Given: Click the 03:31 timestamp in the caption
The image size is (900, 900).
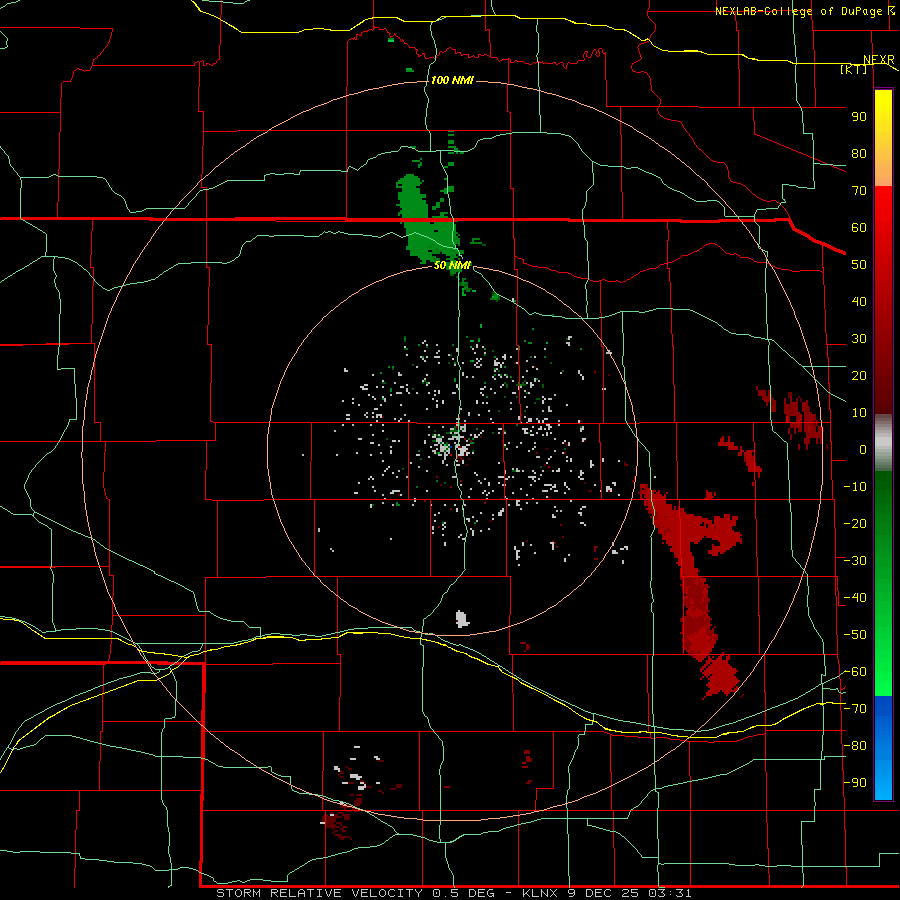Looking at the screenshot, I should [670, 893].
